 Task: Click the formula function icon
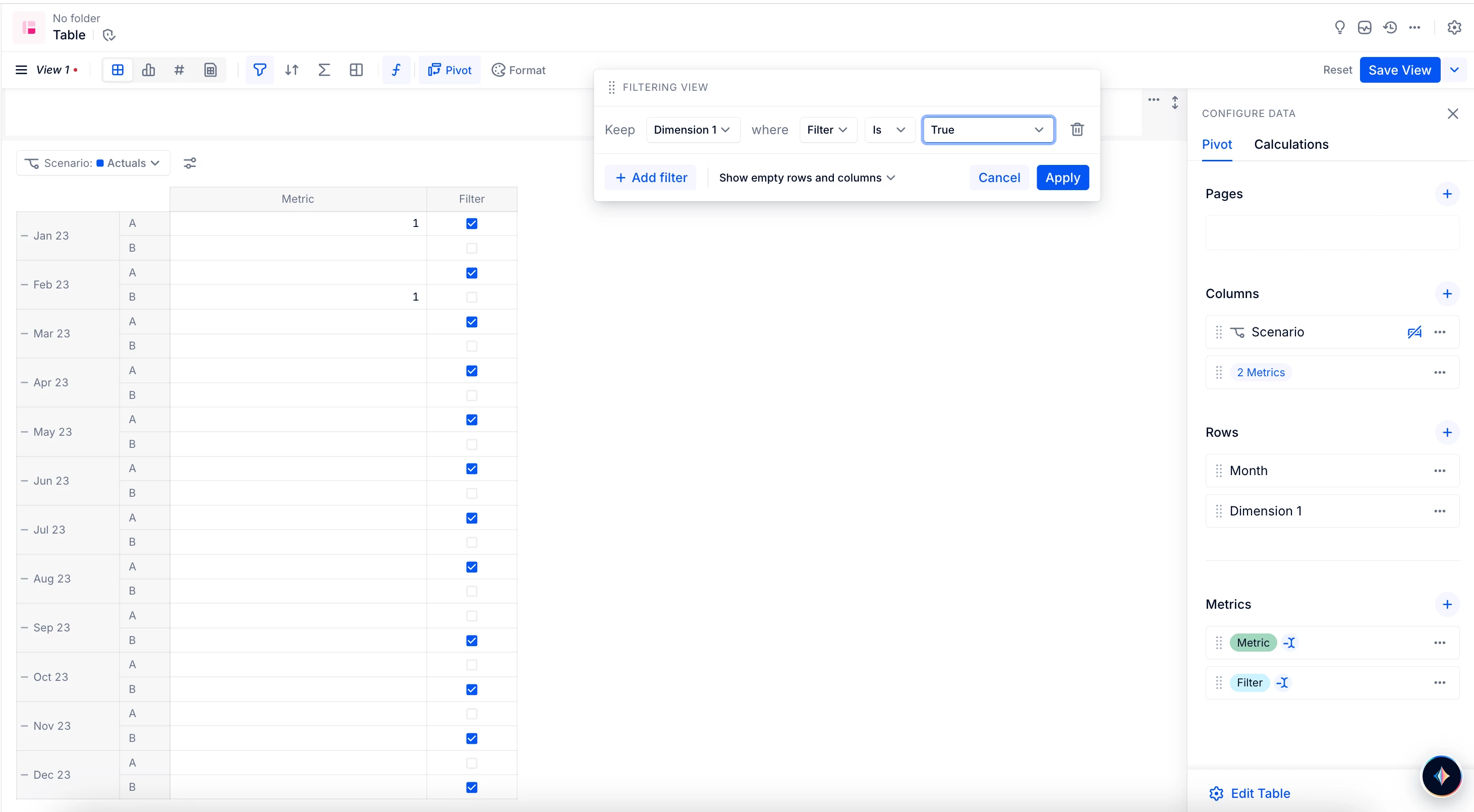click(x=396, y=70)
